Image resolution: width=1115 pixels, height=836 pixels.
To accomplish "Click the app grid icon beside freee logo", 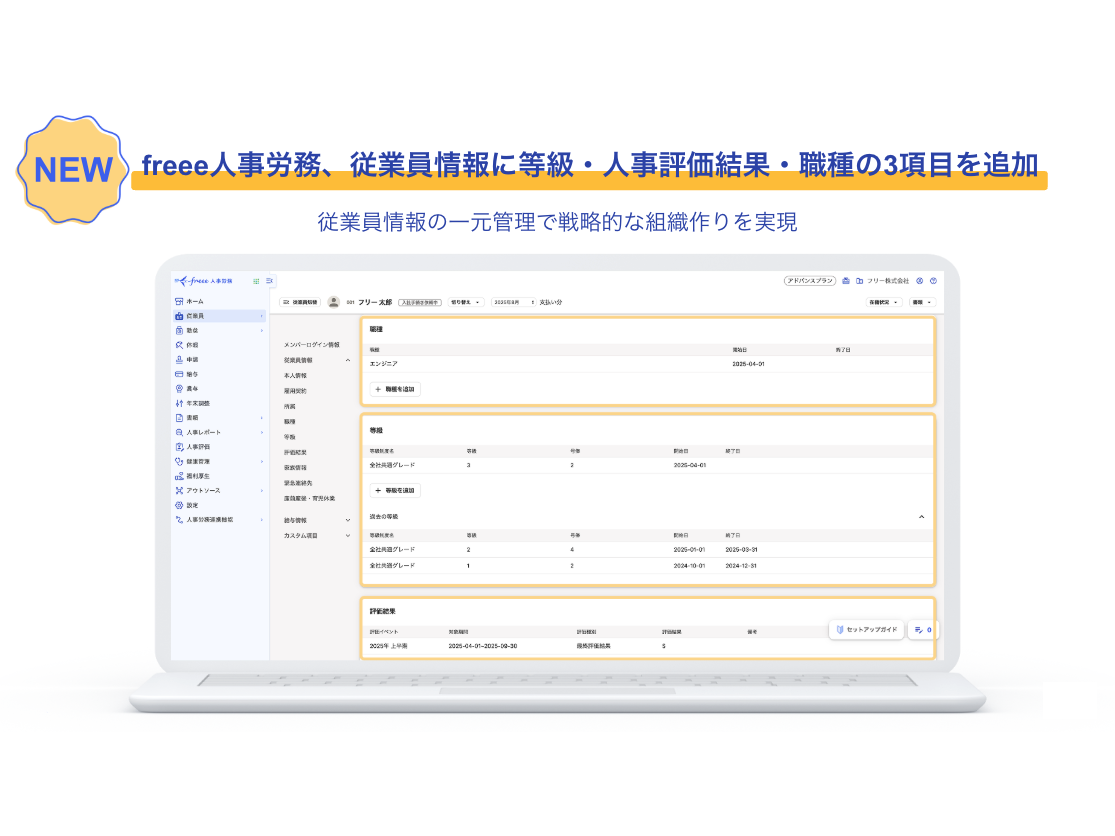I will click(256, 282).
